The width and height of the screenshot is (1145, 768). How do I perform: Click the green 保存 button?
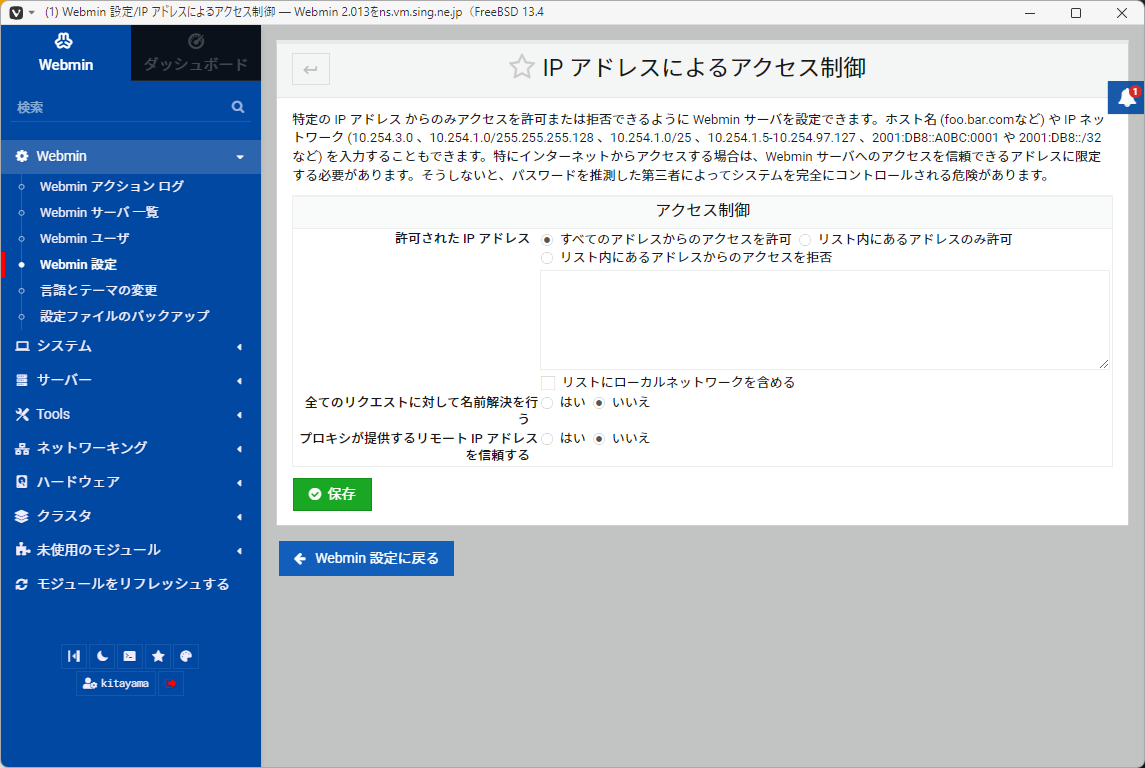[x=332, y=494]
